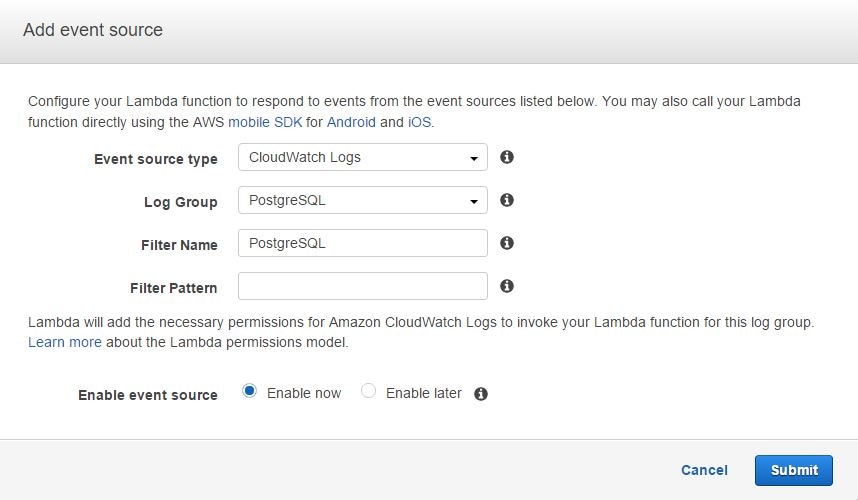The image size is (858, 500).
Task: Open the CloudWatch Logs source type dropdown
Action: (362, 158)
